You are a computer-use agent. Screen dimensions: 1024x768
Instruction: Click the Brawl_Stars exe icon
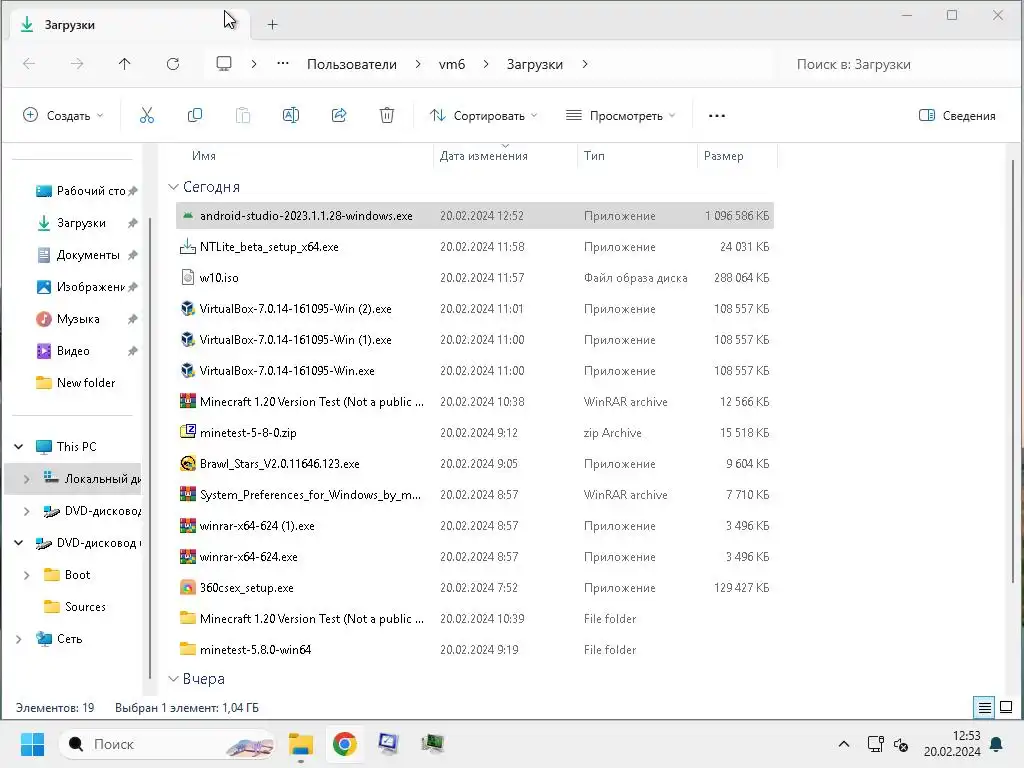coord(187,463)
